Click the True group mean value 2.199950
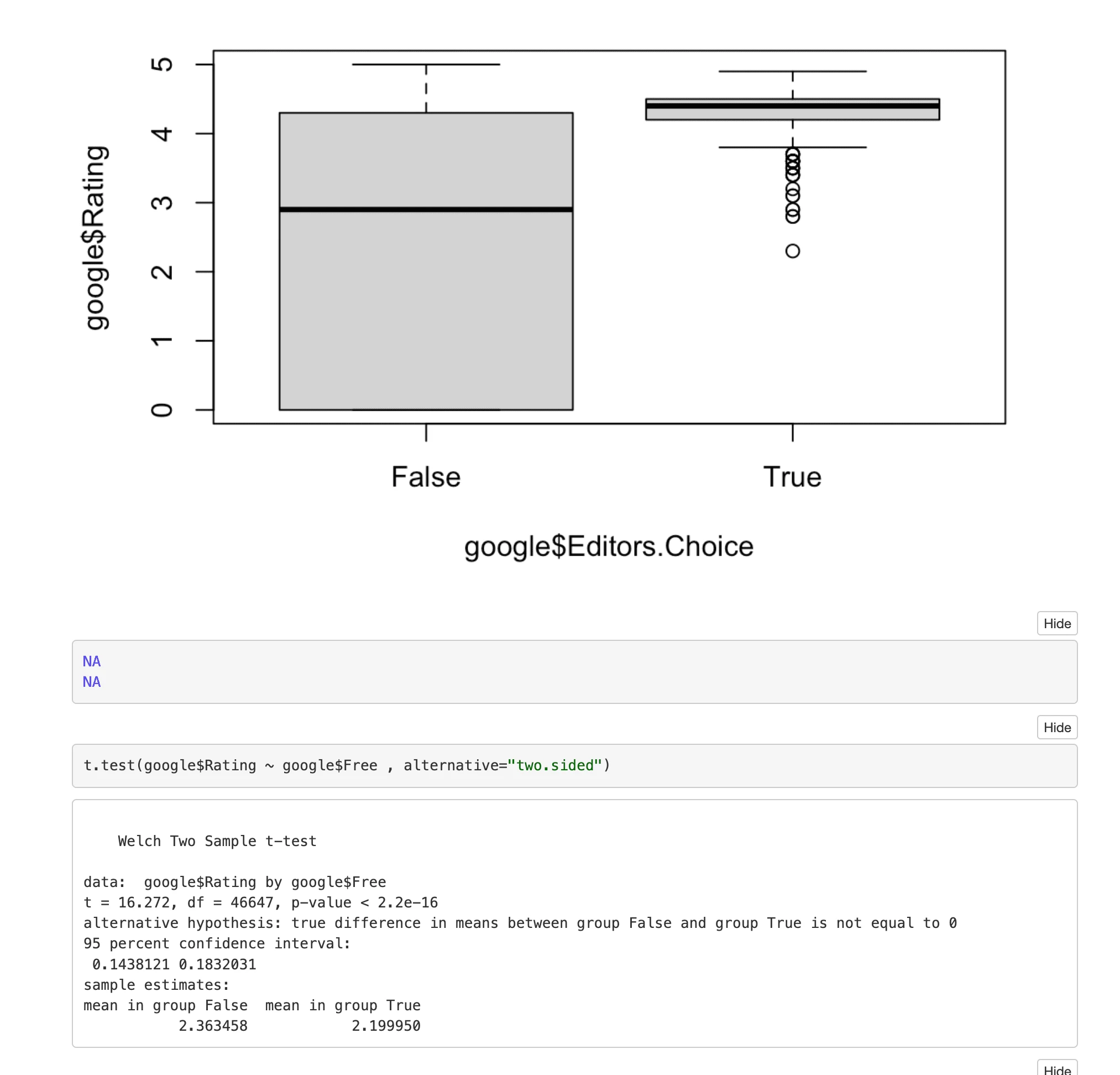The width and height of the screenshot is (1120, 1075). pyautogui.click(x=386, y=1026)
